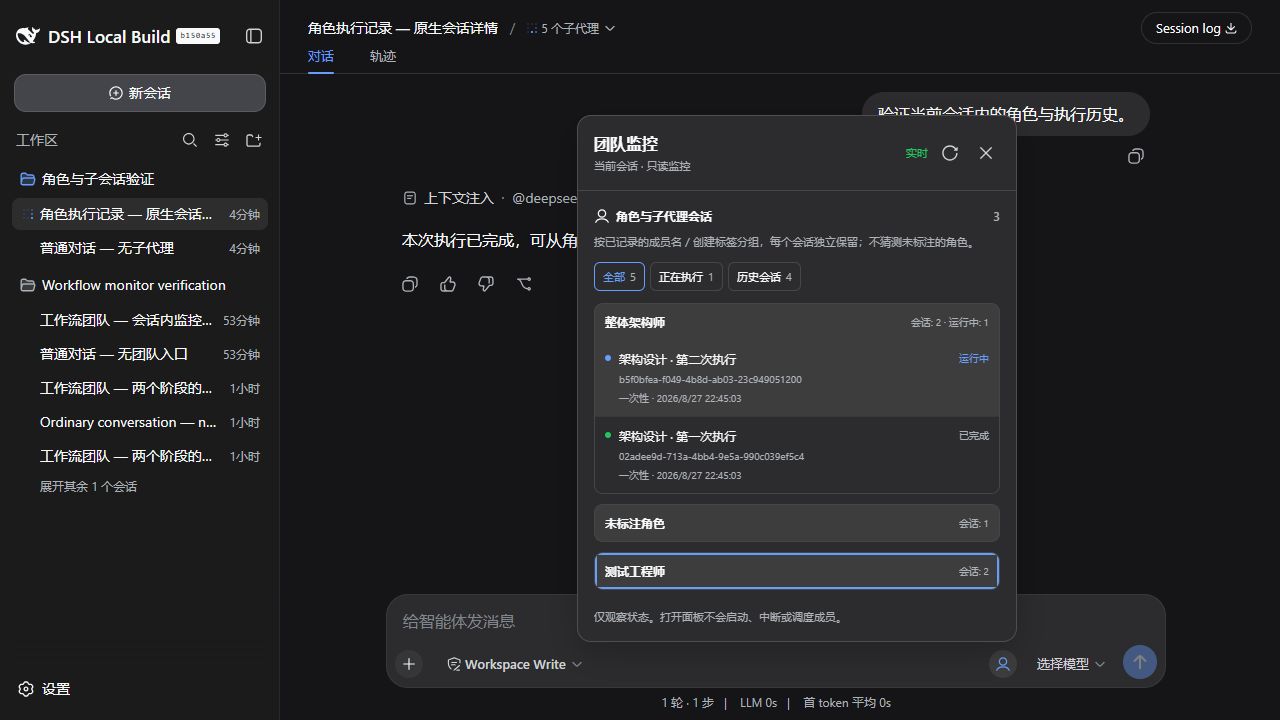Click session ID 02adee9d-713a-4bb4-9e5a-990c039ef5c4

(711, 457)
